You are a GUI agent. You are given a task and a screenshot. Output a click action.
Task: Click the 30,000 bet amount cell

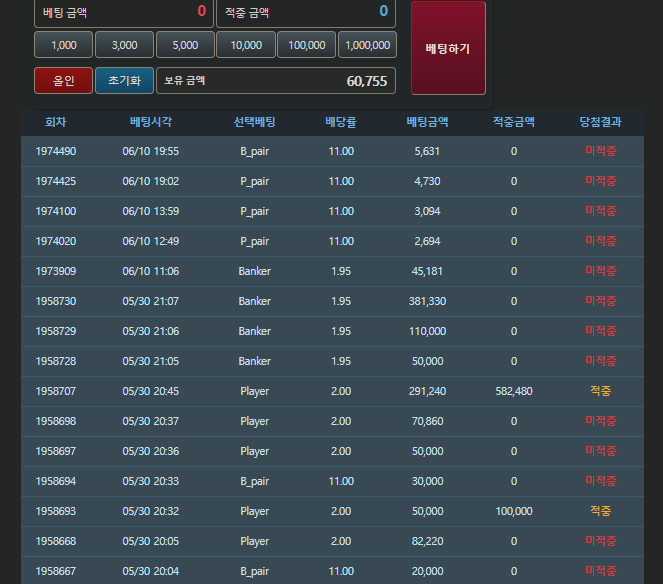427,482
